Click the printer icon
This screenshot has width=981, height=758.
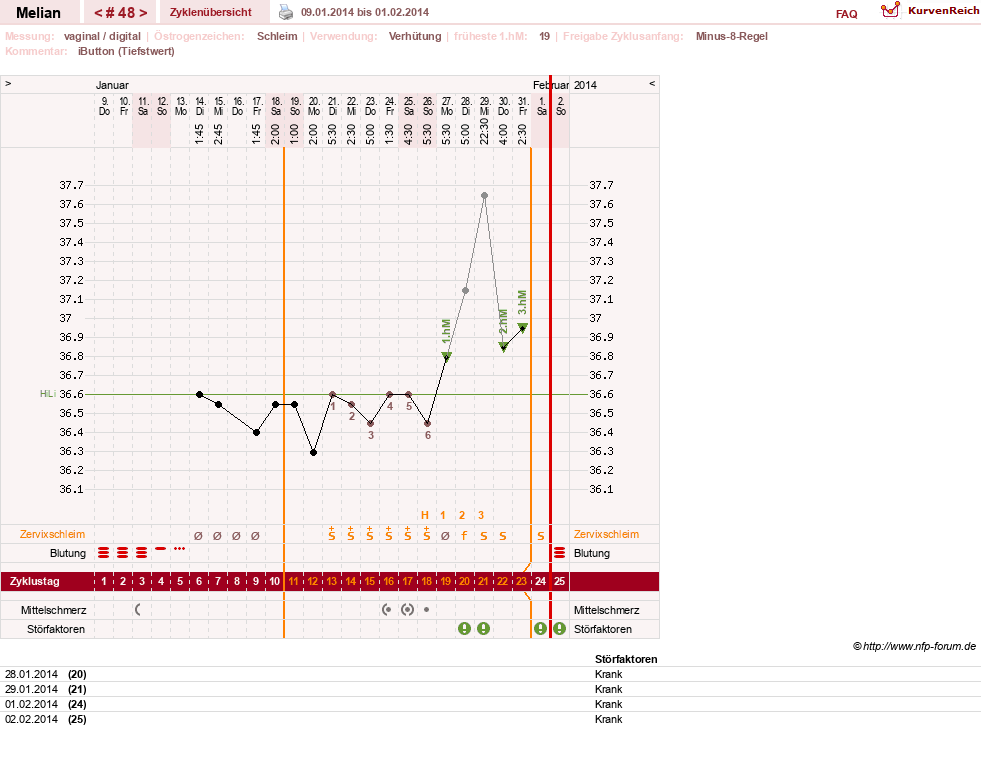(285, 12)
